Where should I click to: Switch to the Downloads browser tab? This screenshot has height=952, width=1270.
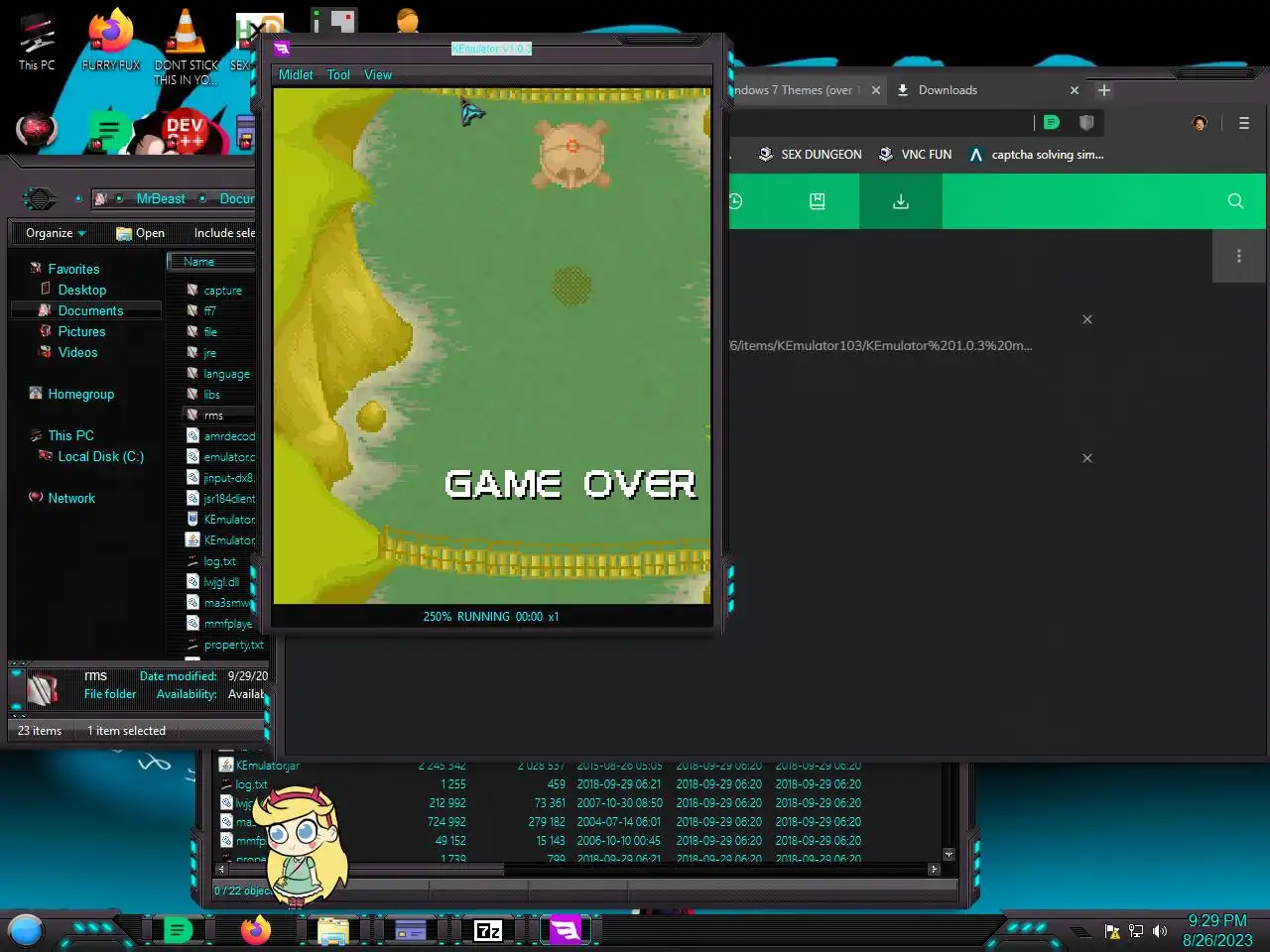(x=948, y=90)
